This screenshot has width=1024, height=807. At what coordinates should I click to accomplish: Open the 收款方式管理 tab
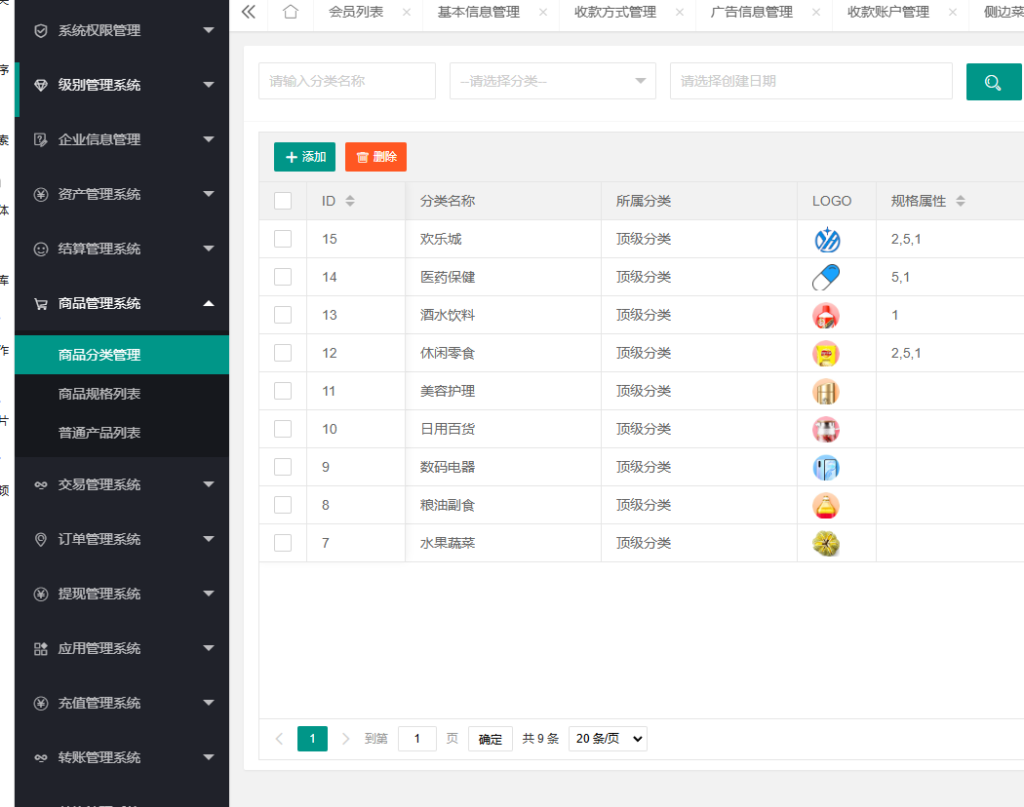[613, 14]
